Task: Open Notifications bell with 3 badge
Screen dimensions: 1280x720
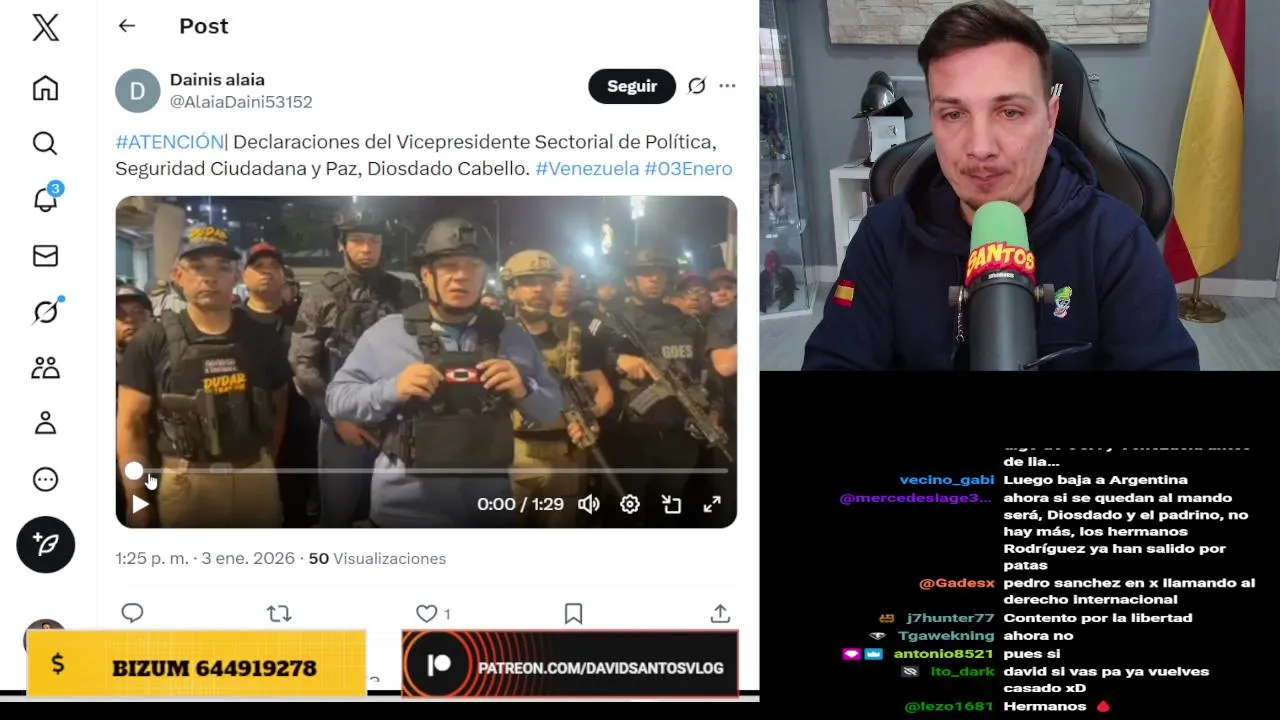Action: [x=46, y=198]
